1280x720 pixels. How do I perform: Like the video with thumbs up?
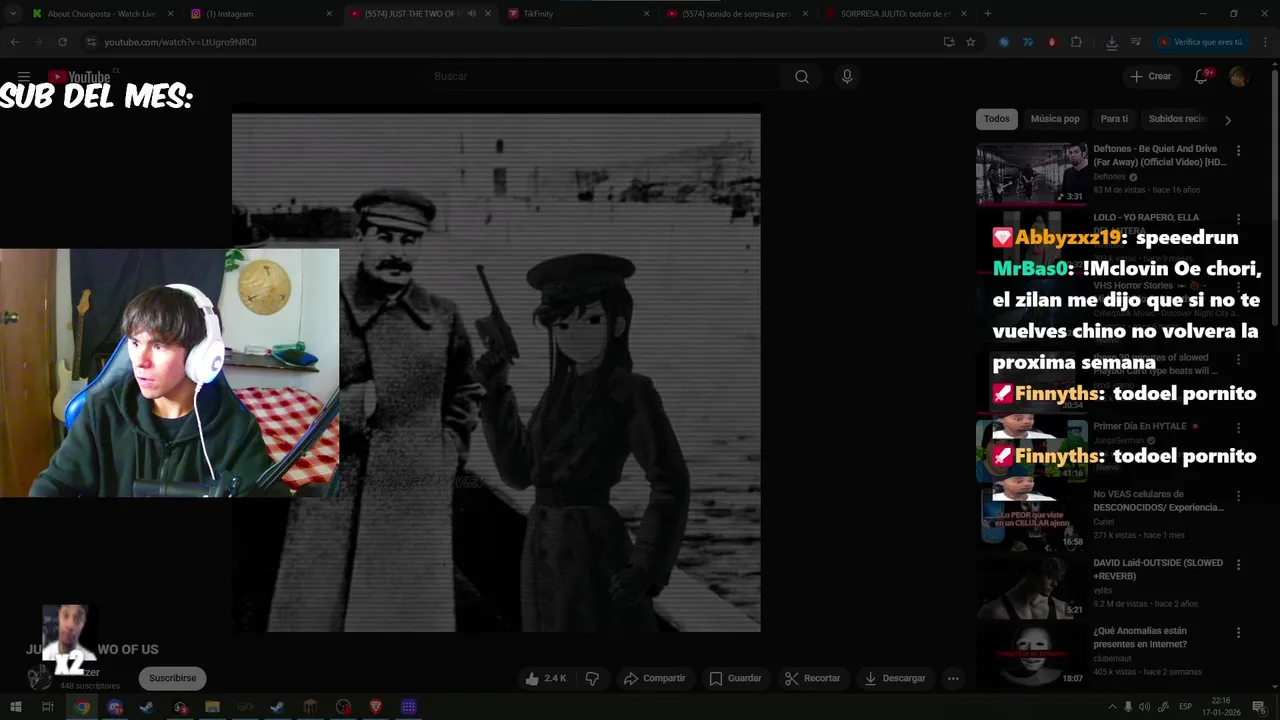coord(545,678)
